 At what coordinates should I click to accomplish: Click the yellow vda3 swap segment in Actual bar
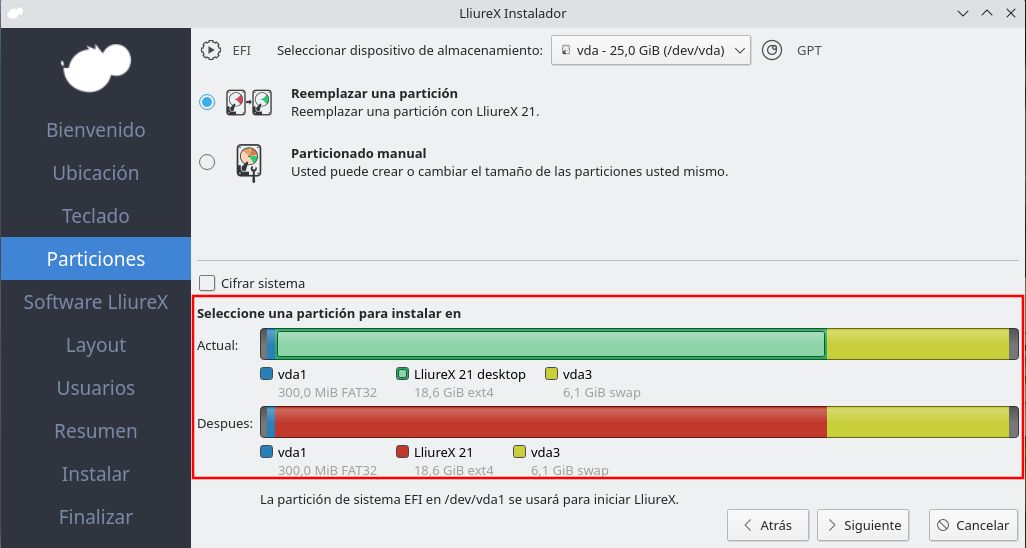pyautogui.click(x=917, y=344)
